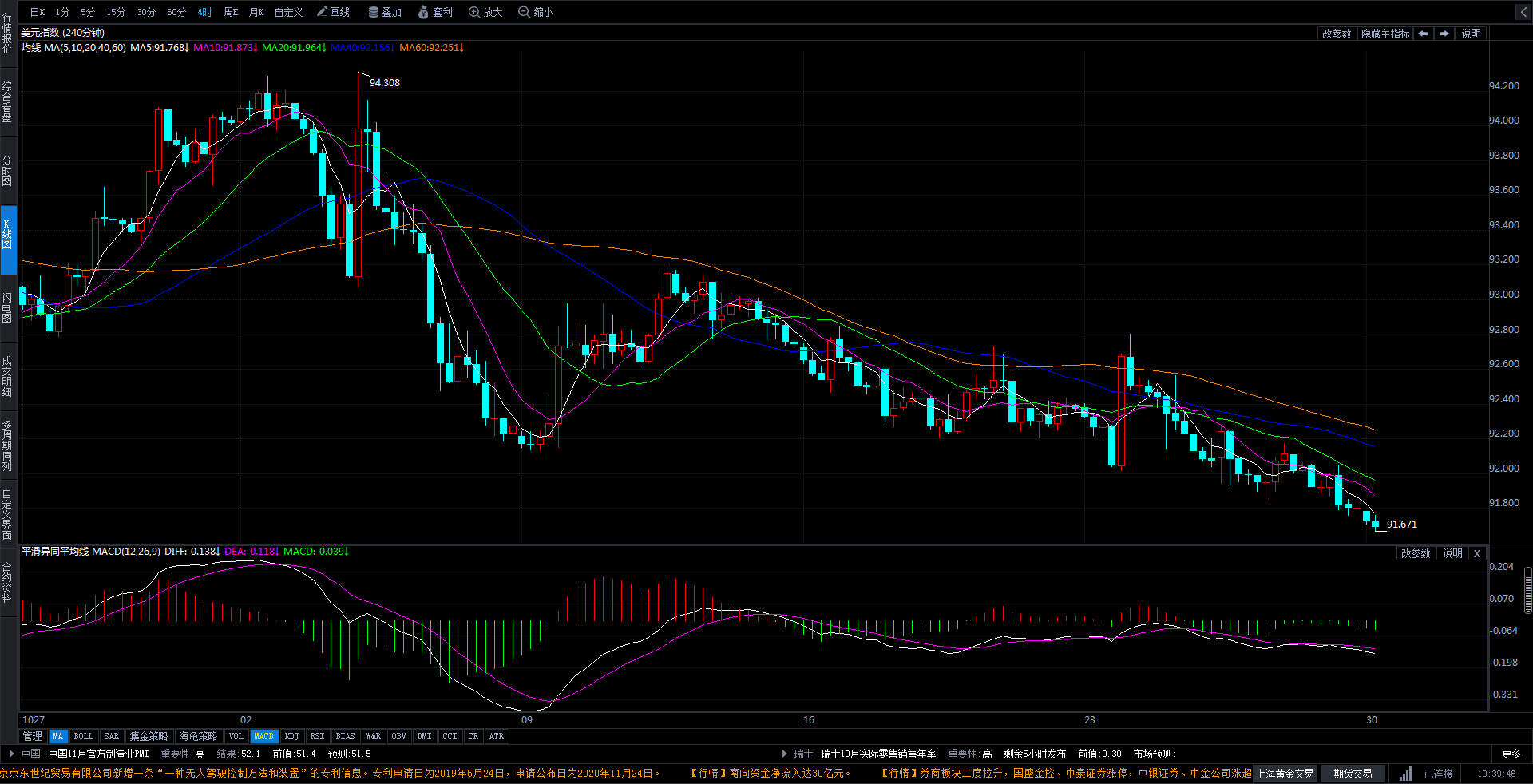Open the 分时图 sidebar section
Viewport: 1533px width, 784px height.
point(7,171)
